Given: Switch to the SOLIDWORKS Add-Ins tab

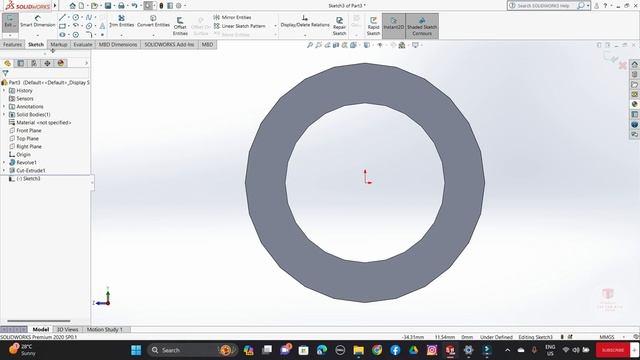Looking at the screenshot, I should point(169,44).
